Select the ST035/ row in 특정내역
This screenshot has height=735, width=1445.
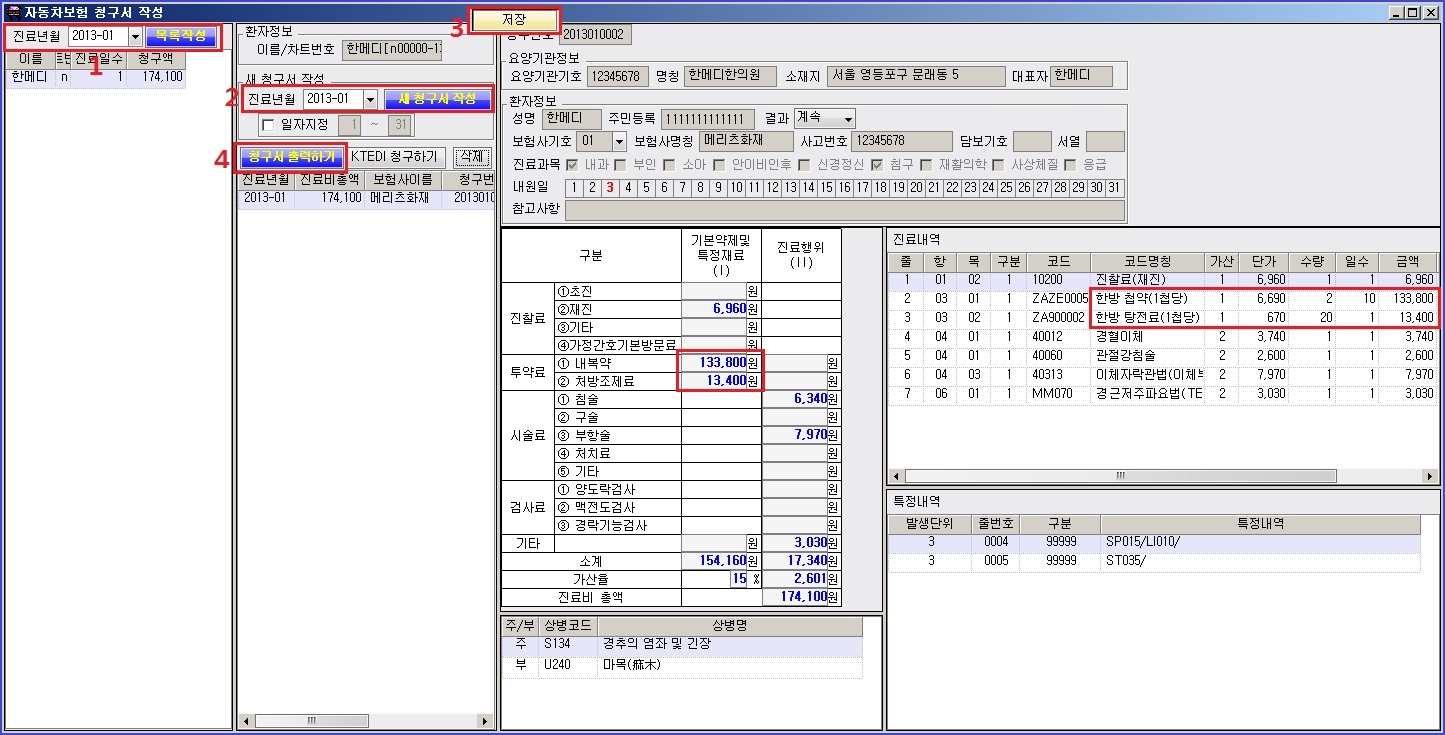pos(1154,561)
